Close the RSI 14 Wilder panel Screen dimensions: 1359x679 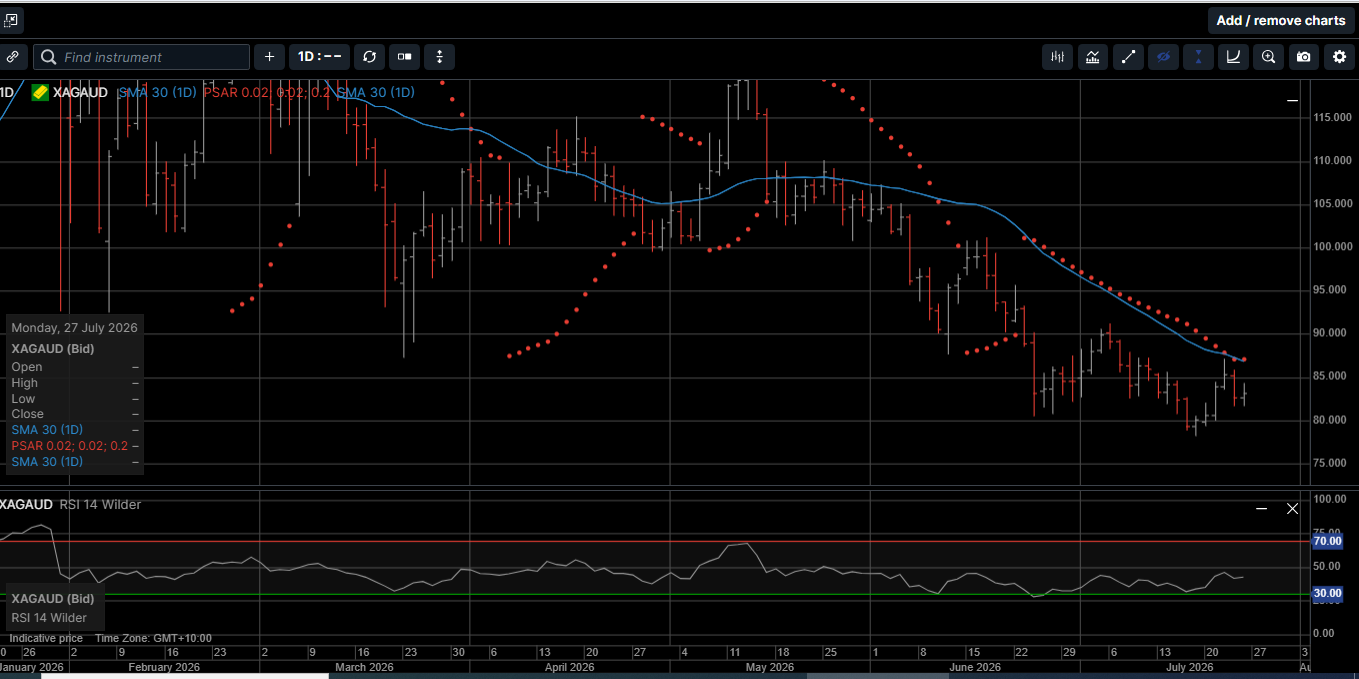[x=1292, y=509]
